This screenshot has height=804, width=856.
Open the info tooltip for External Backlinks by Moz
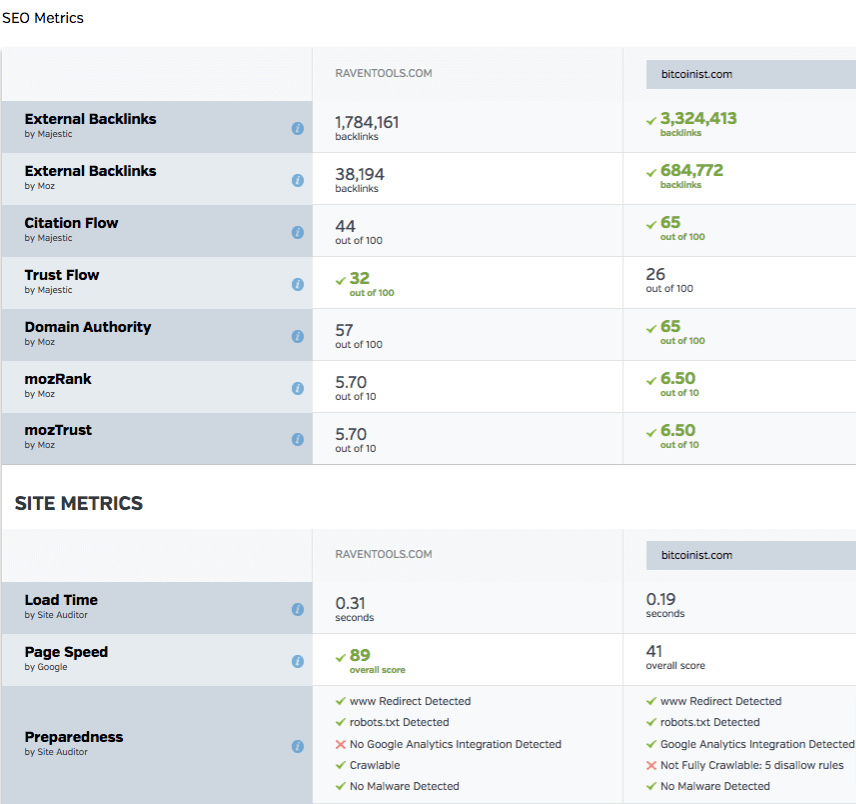(x=297, y=180)
